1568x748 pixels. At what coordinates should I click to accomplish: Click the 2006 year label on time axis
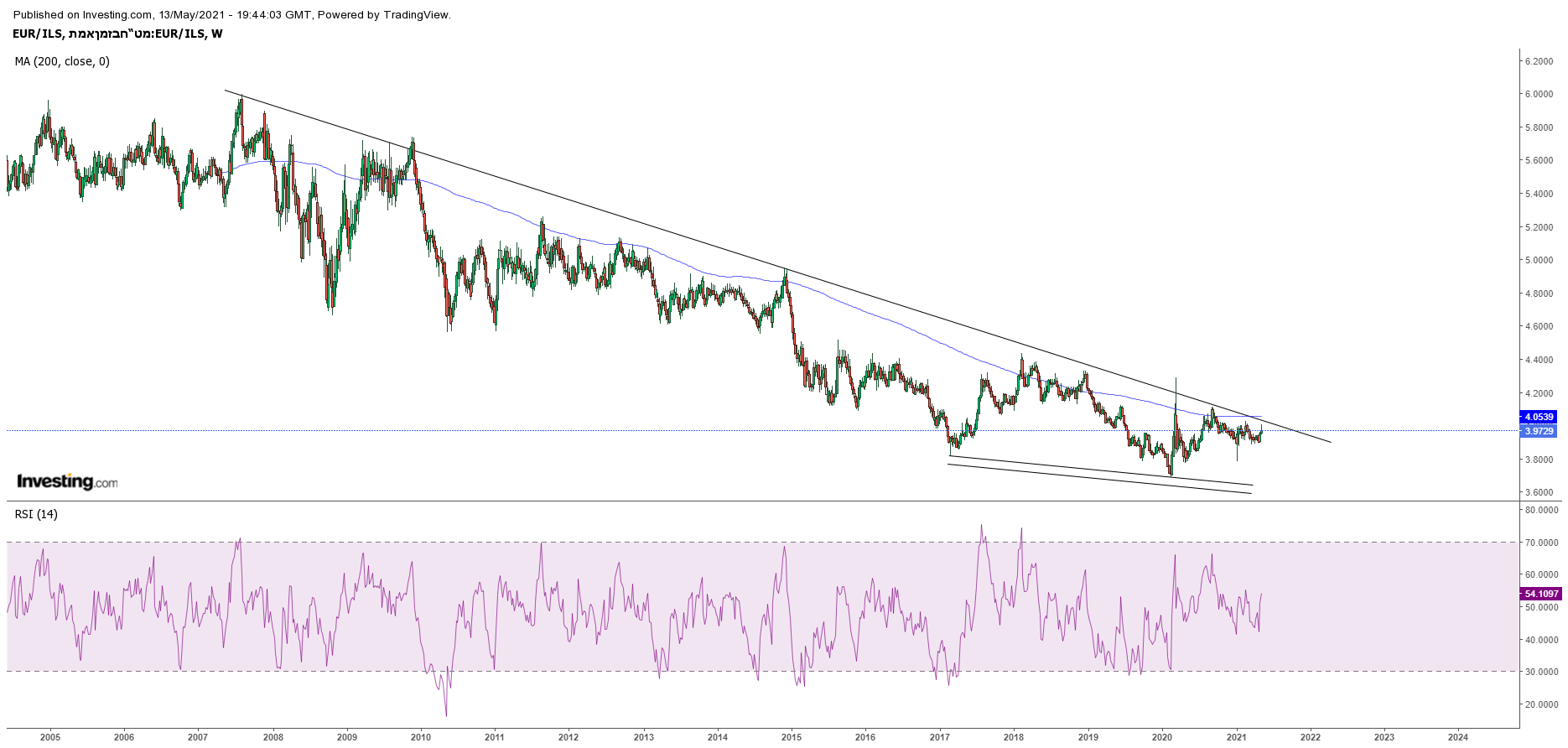[124, 737]
